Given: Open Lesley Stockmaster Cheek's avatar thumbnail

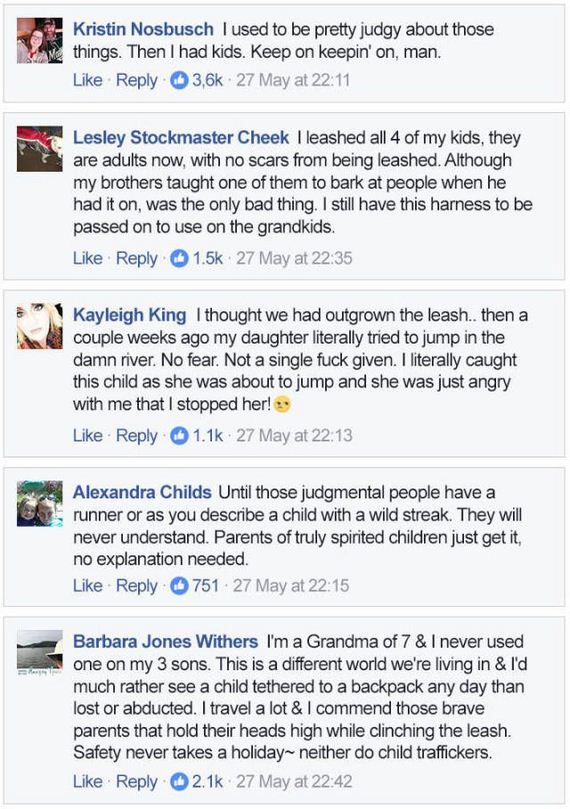Looking at the screenshot, I should [x=40, y=149].
